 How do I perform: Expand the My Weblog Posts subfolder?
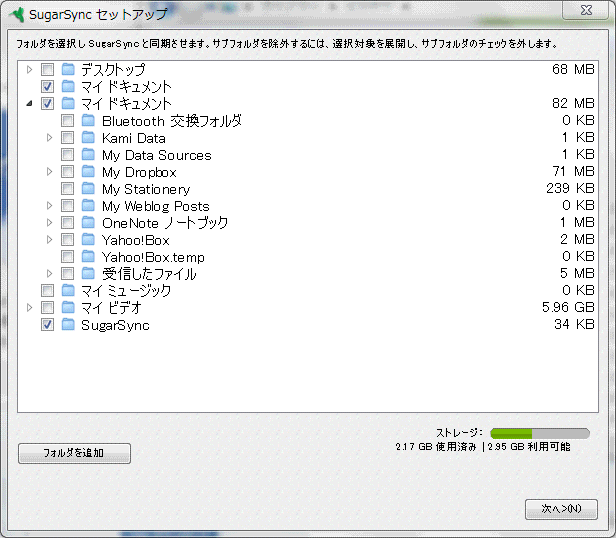(50, 206)
